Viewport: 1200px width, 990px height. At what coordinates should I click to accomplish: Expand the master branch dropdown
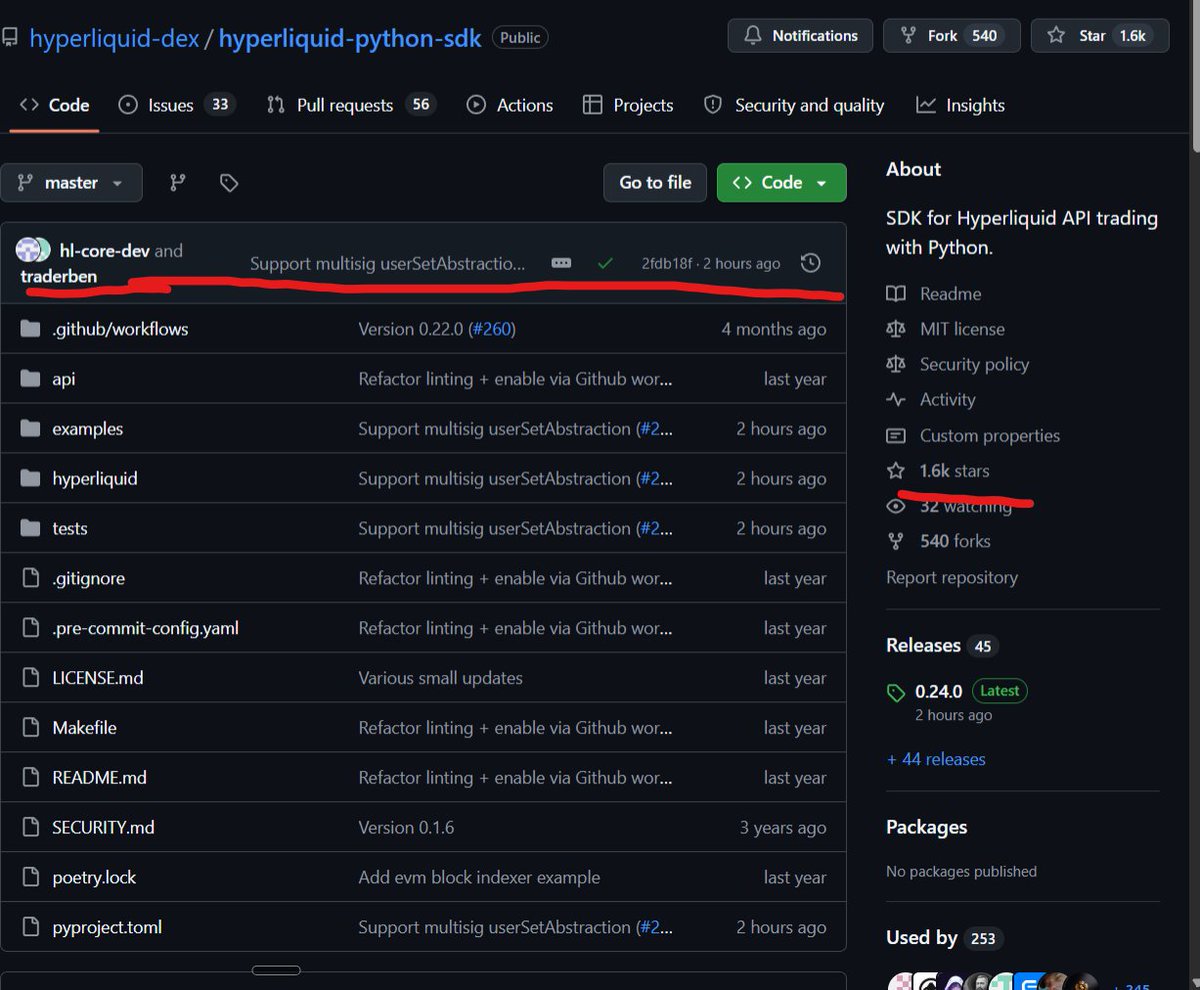[x=71, y=183]
